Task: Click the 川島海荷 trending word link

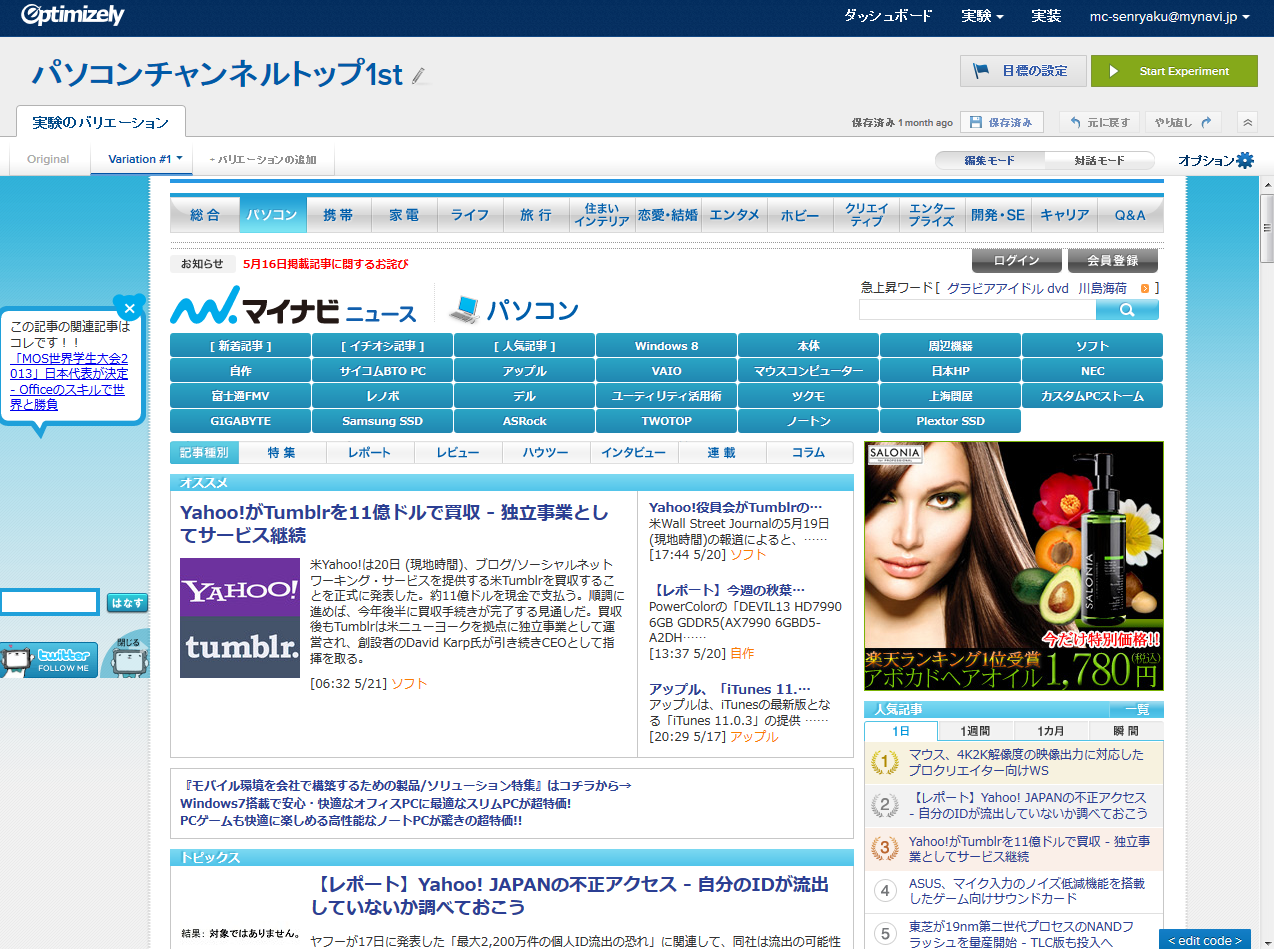Action: tap(1102, 288)
